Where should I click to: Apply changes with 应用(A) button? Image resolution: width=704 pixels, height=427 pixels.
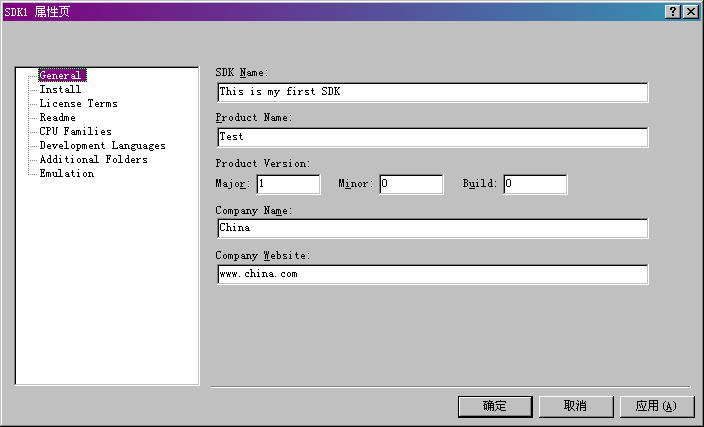tap(657, 406)
